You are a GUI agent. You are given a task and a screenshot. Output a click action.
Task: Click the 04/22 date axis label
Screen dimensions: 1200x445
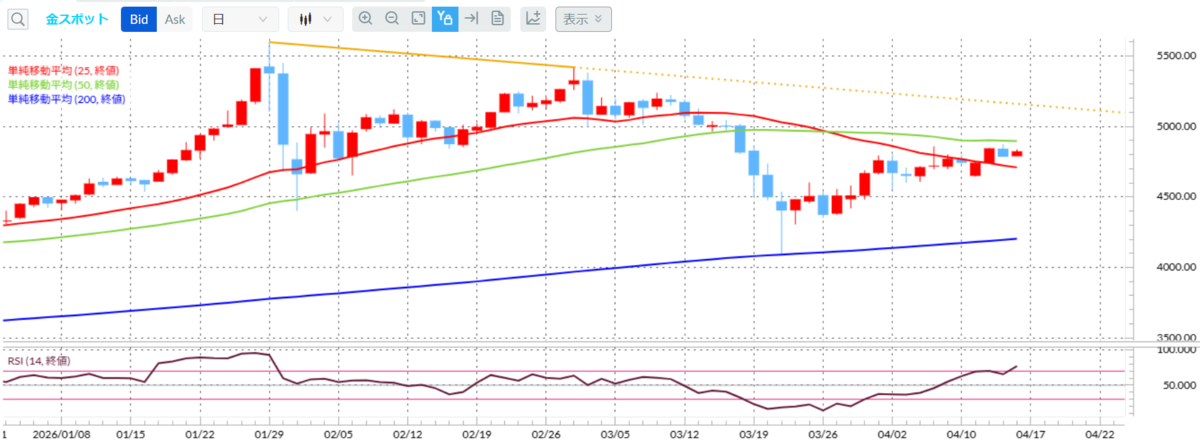(1100, 435)
